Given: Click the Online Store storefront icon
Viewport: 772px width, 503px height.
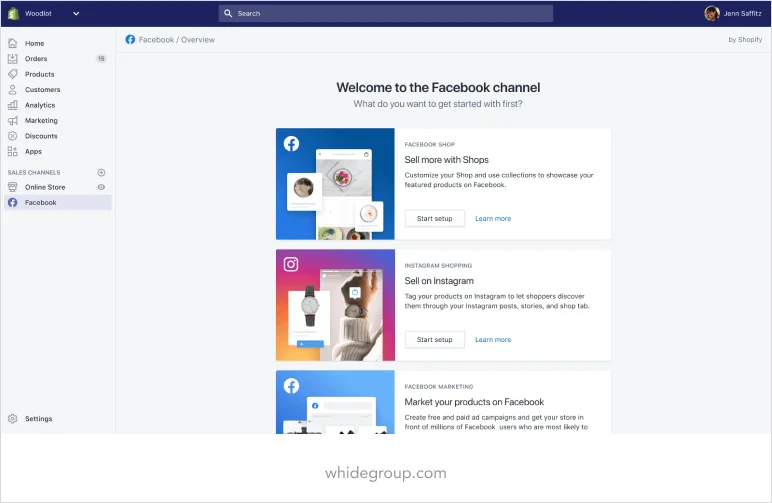Looking at the screenshot, I should pos(13,187).
